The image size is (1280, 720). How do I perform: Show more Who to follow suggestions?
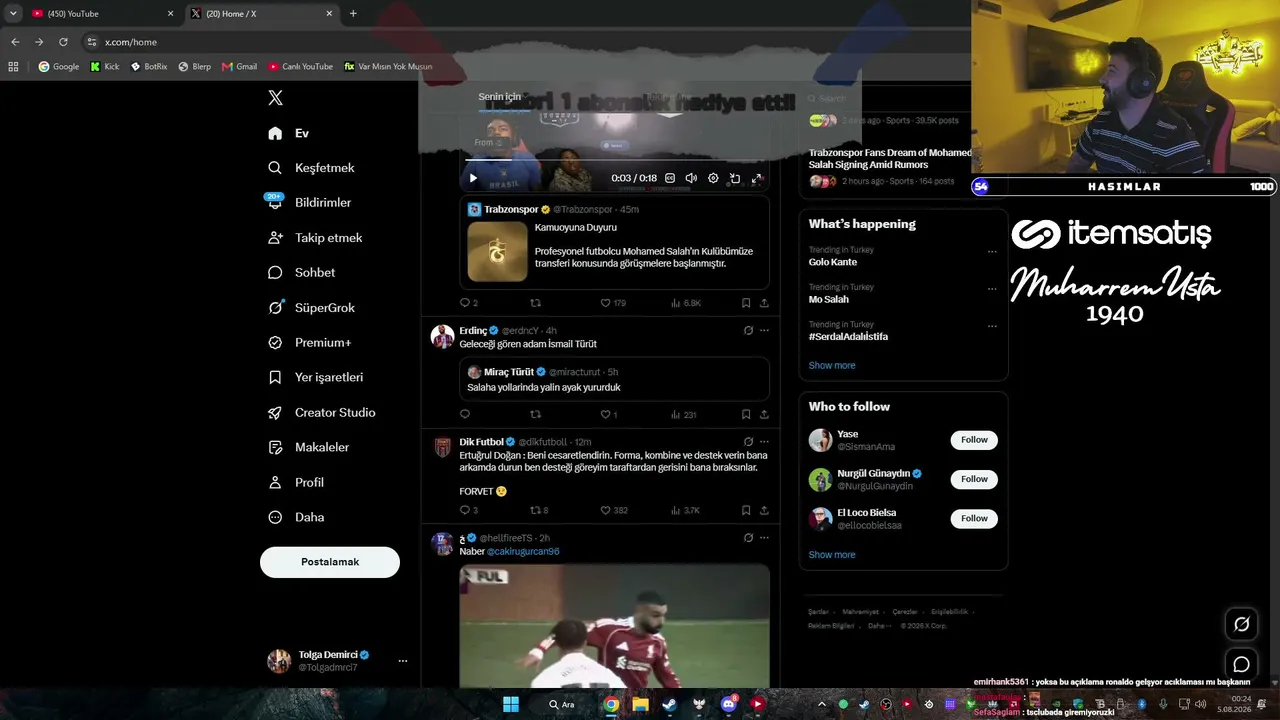832,555
